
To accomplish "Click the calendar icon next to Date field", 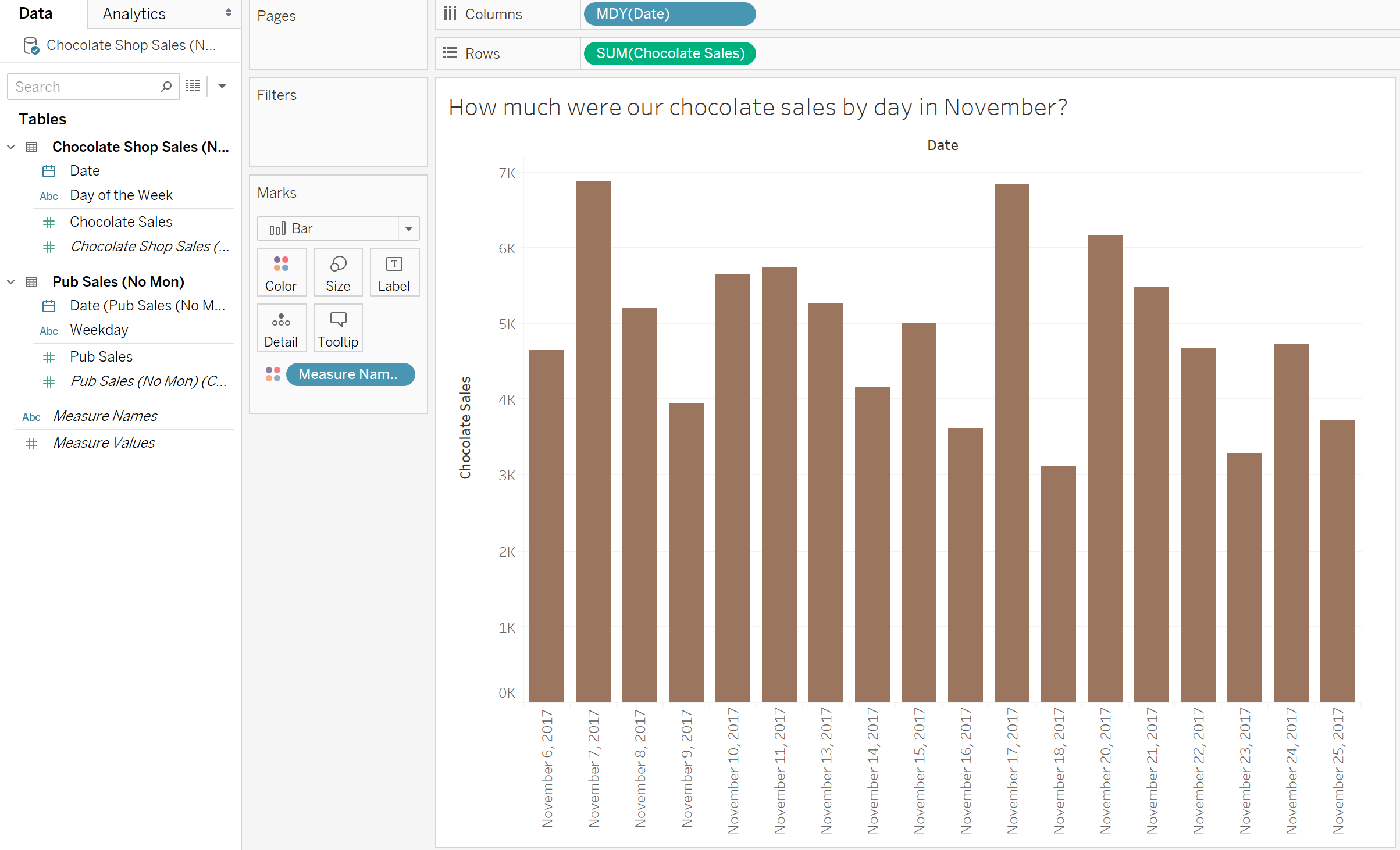I will [x=49, y=171].
